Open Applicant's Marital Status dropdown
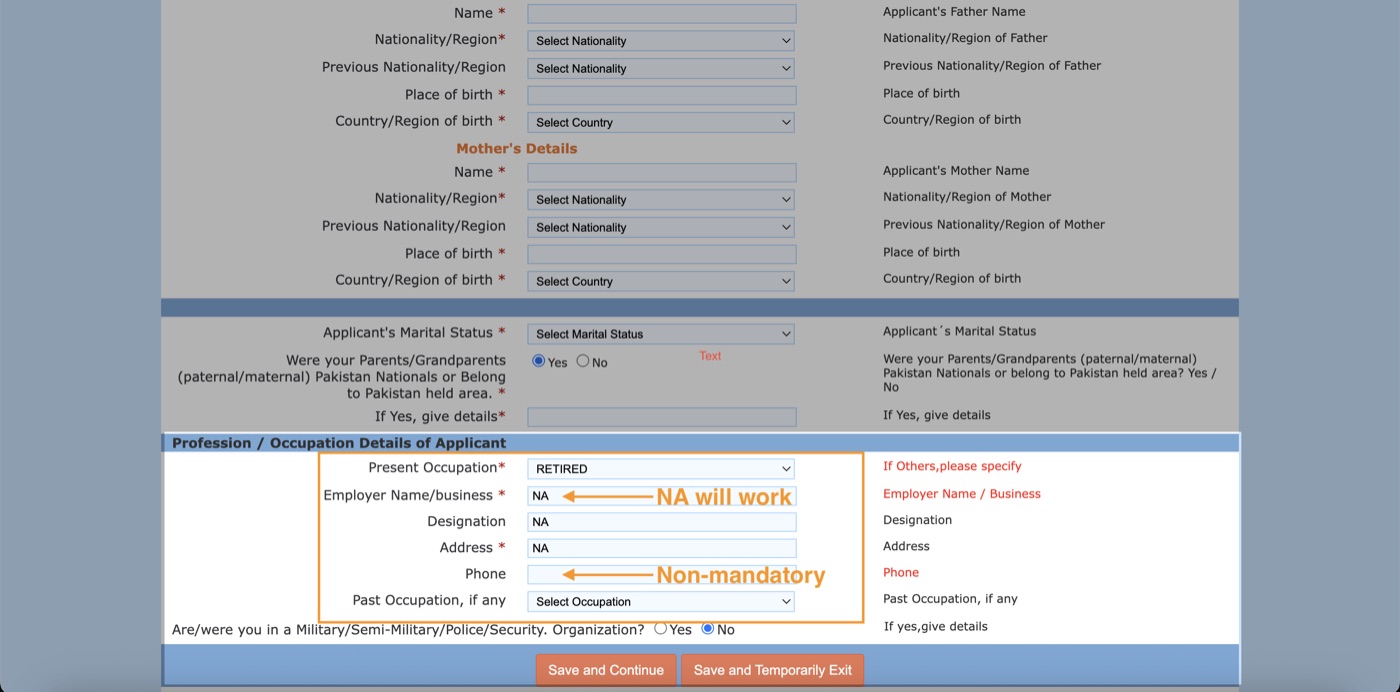 coord(661,334)
